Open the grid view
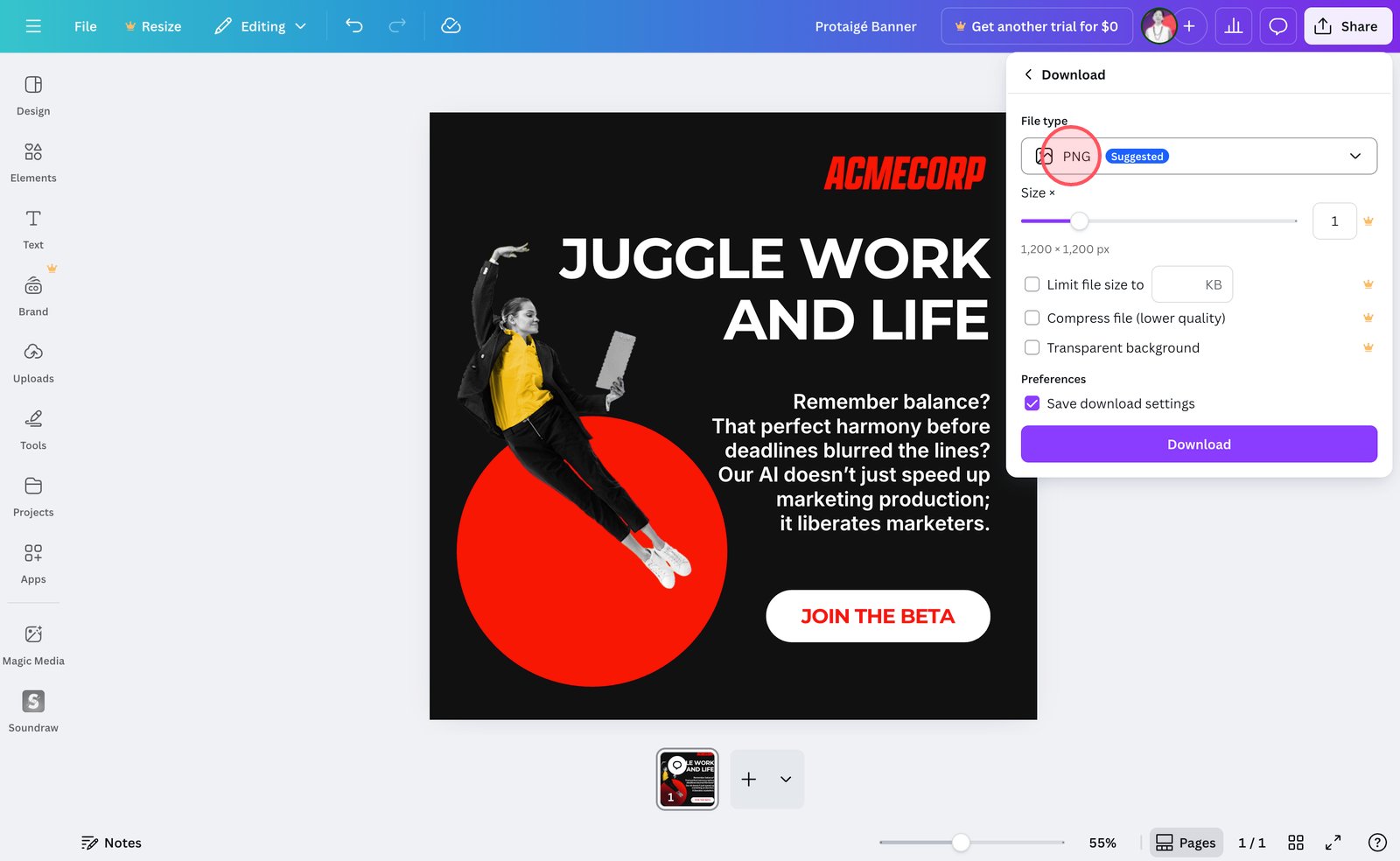This screenshot has height=861, width=1400. pyautogui.click(x=1296, y=843)
